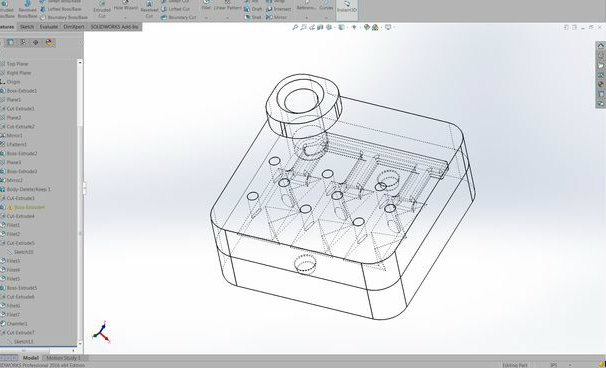Activate the Boundary Cut tool
This screenshot has height=368, width=606.
pyautogui.click(x=178, y=17)
